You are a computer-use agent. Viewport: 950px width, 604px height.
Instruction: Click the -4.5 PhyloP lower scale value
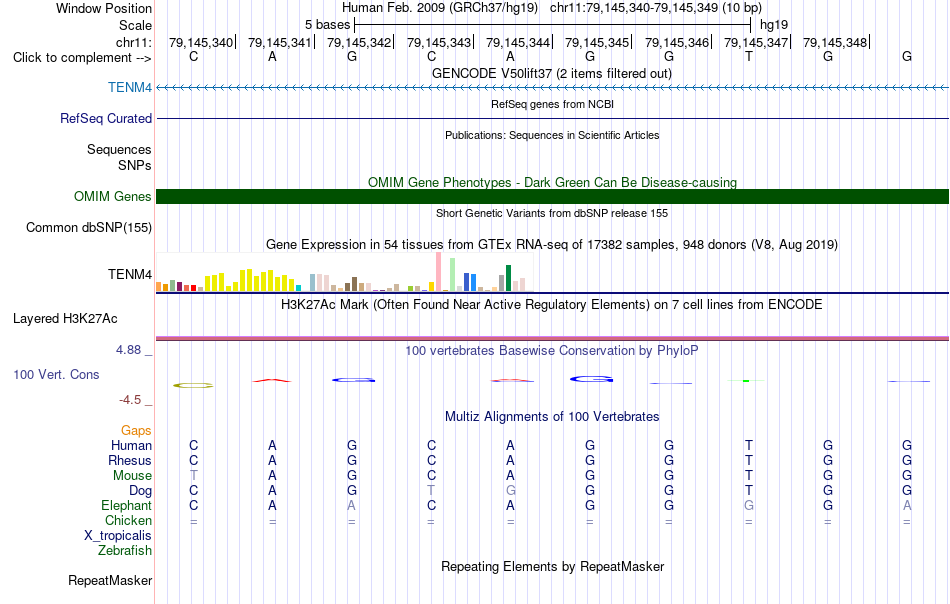[x=130, y=400]
